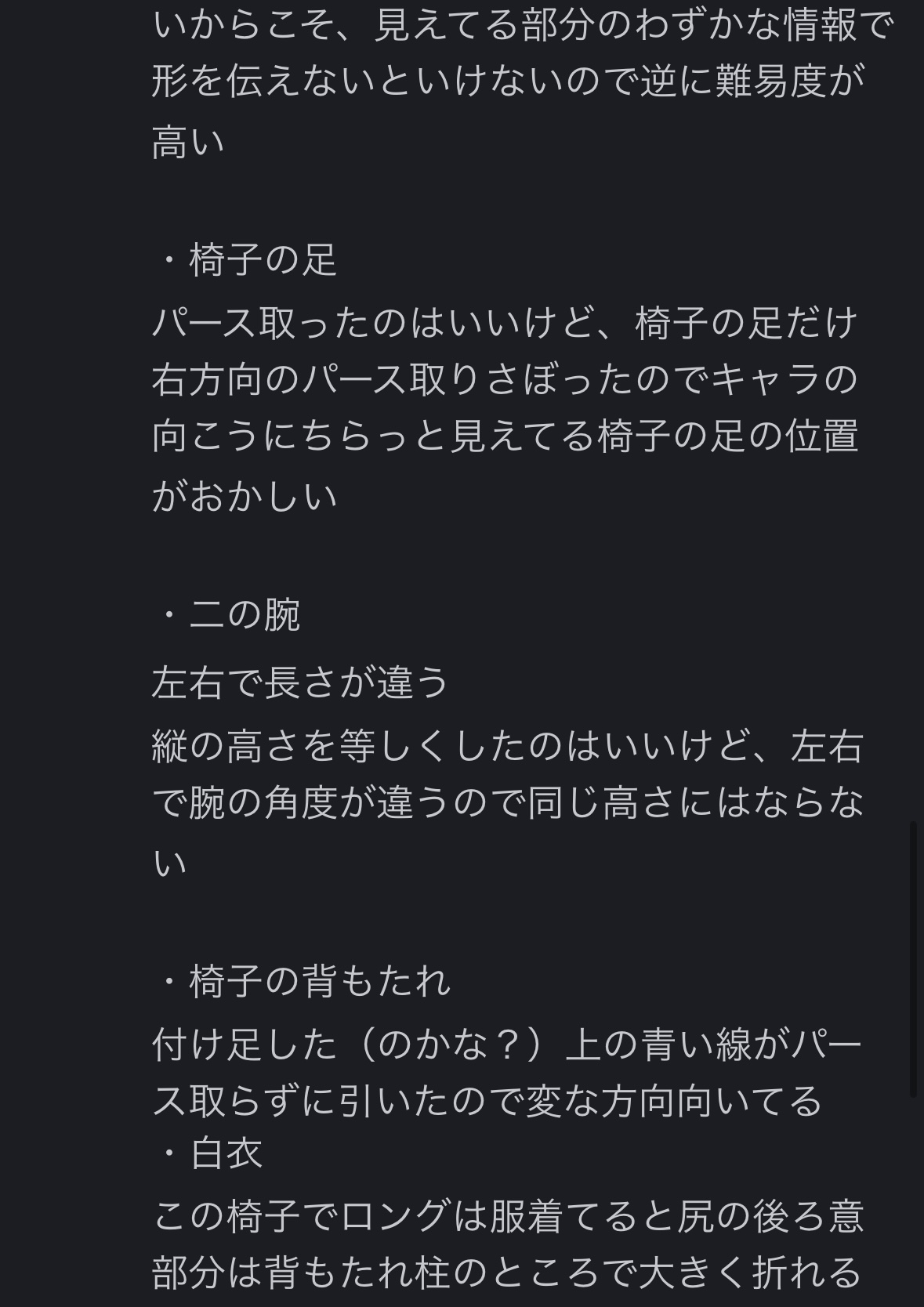Click the line starting 'パース取ったのはいいけど'

tap(505, 323)
